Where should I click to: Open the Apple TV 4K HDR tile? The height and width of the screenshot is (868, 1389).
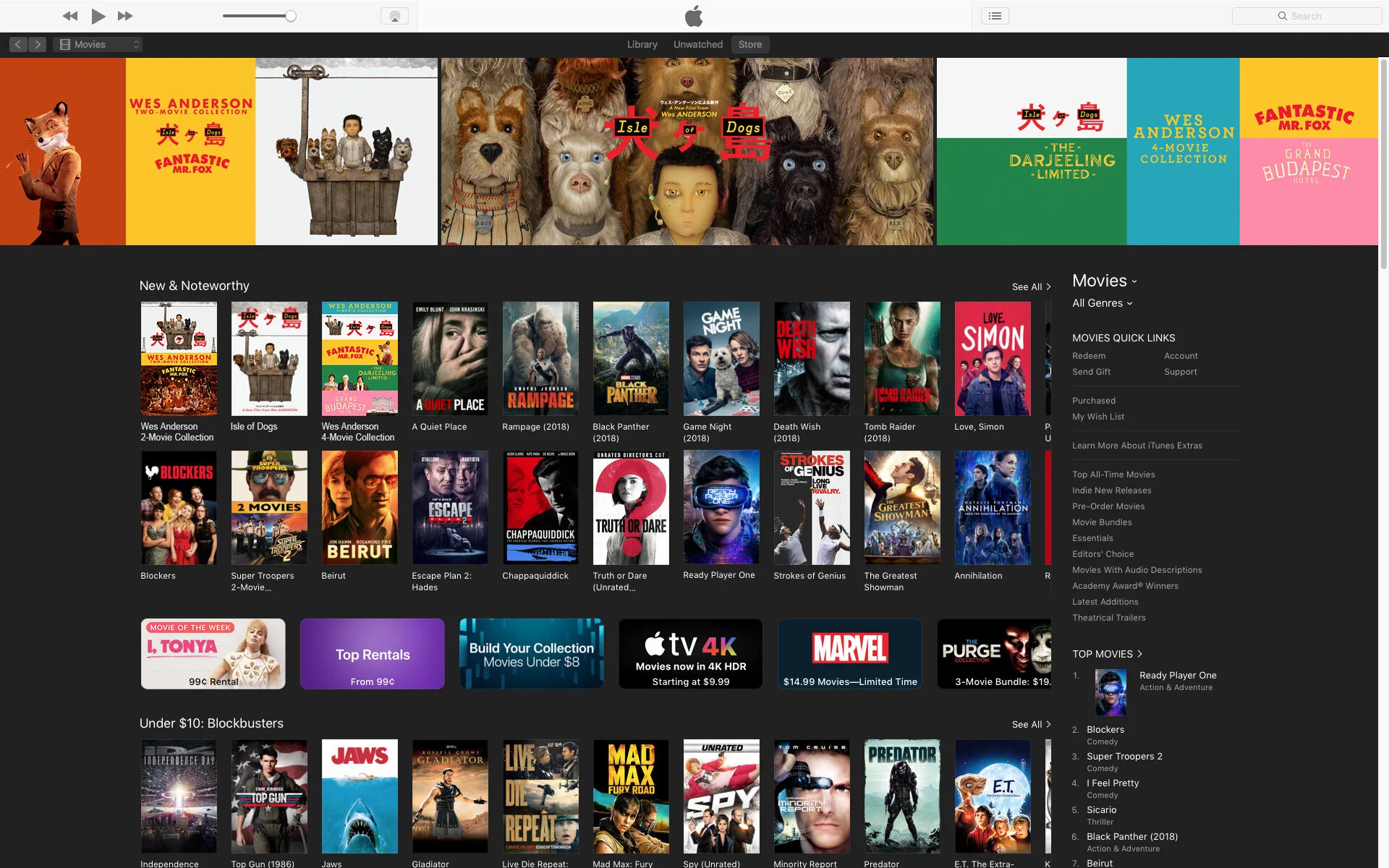[691, 654]
